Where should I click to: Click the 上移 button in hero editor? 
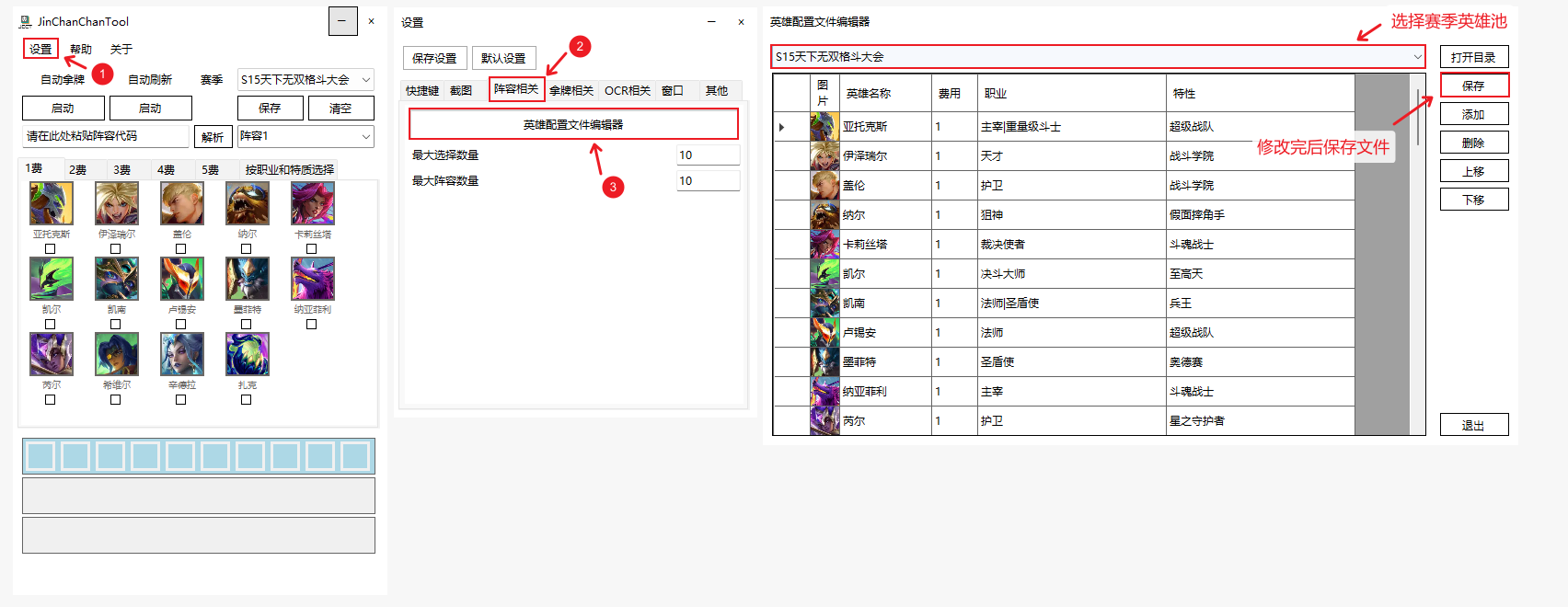point(1473,171)
